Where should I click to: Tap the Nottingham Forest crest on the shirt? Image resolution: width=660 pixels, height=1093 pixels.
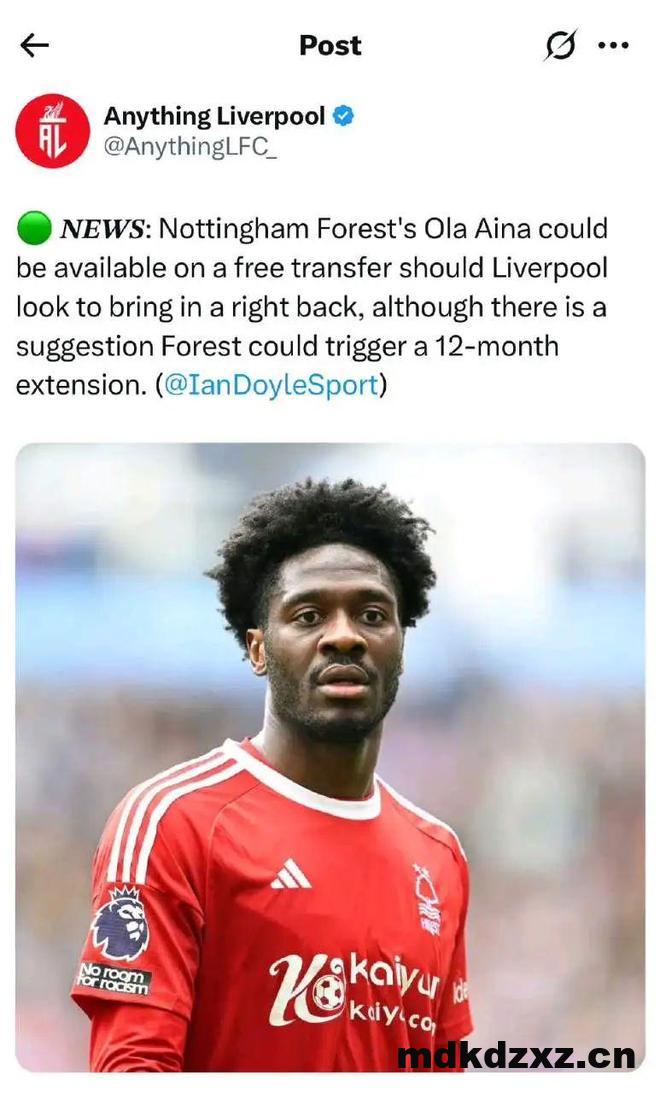tap(427, 899)
